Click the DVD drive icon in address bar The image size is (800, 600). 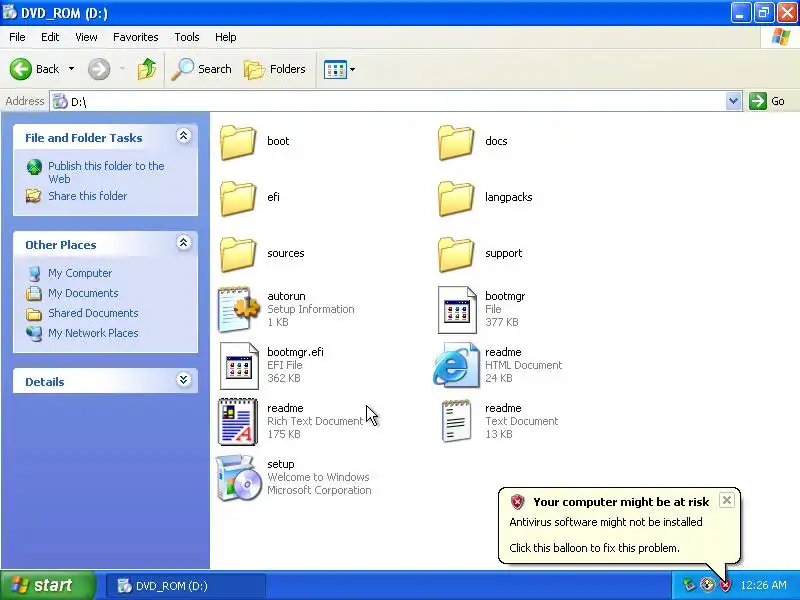click(x=60, y=101)
